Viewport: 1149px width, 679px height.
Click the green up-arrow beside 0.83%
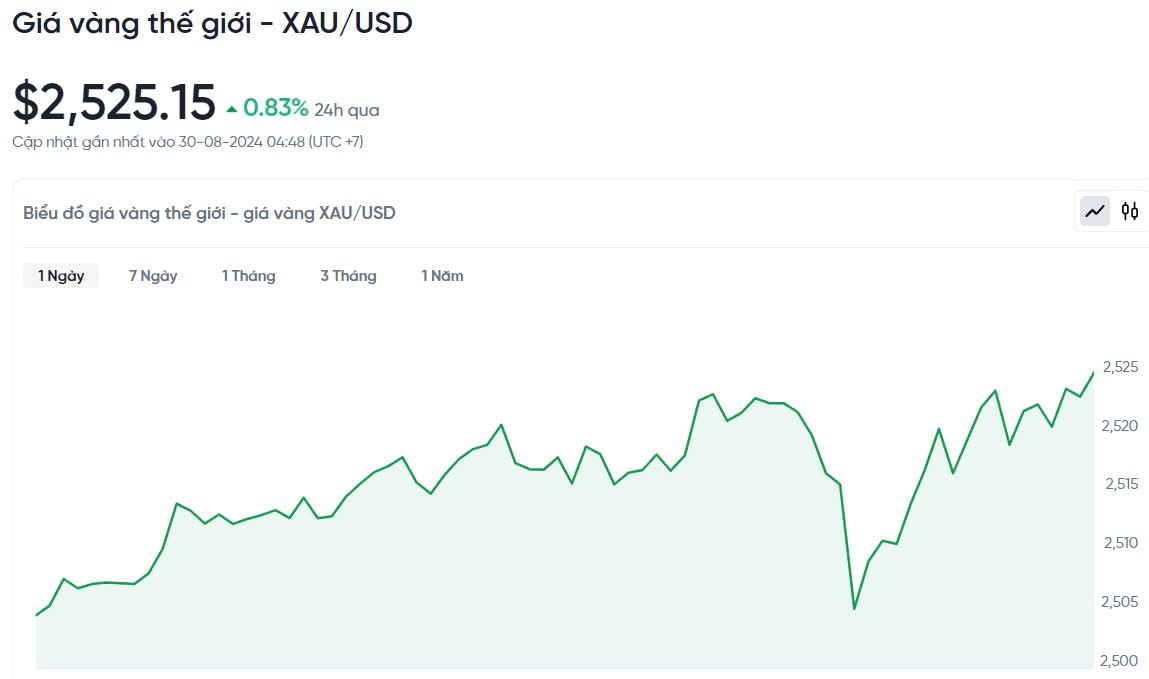pos(232,108)
